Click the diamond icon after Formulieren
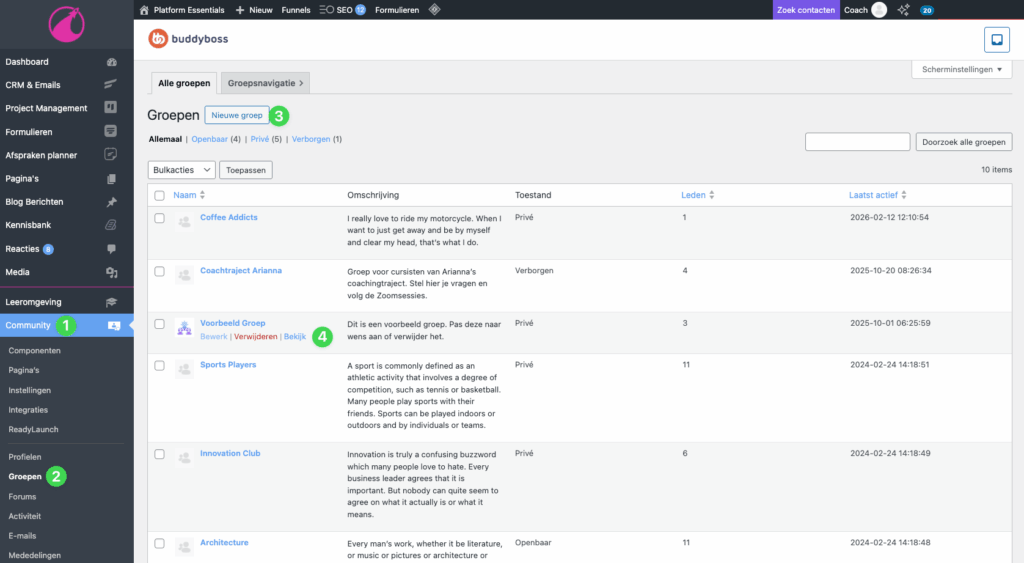 pos(434,10)
